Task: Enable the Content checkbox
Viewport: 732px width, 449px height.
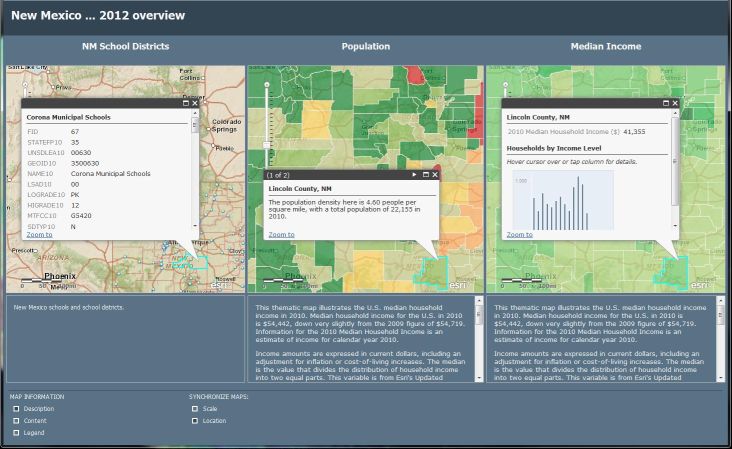Action: click(16, 421)
